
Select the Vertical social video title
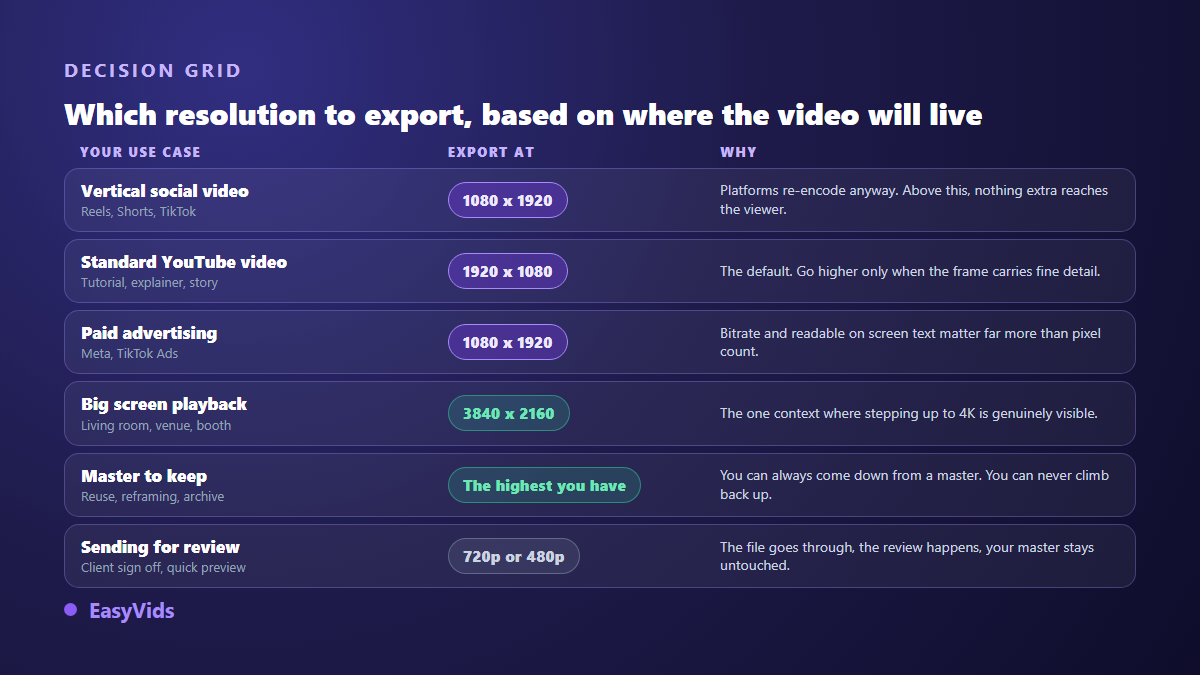[165, 191]
